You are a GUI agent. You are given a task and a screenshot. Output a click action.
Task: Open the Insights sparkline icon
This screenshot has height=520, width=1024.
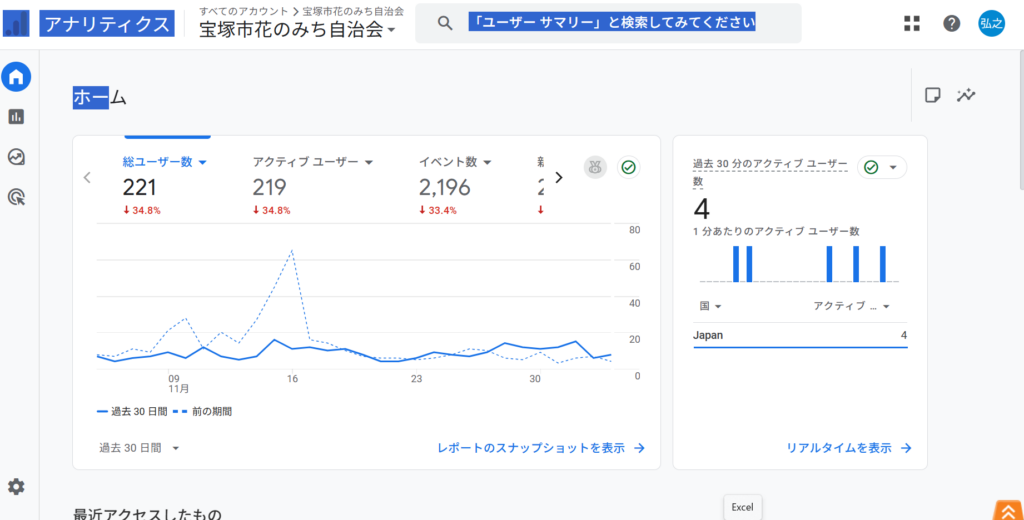(965, 95)
